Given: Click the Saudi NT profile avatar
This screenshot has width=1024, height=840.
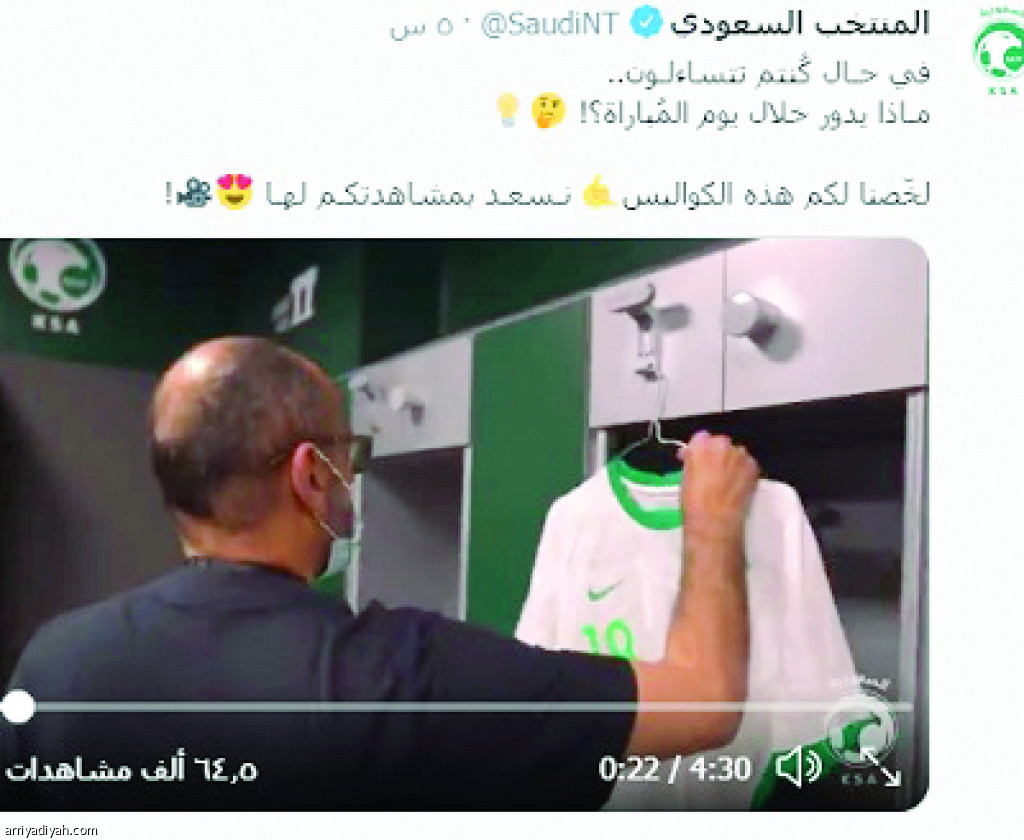Looking at the screenshot, I should tap(999, 51).
